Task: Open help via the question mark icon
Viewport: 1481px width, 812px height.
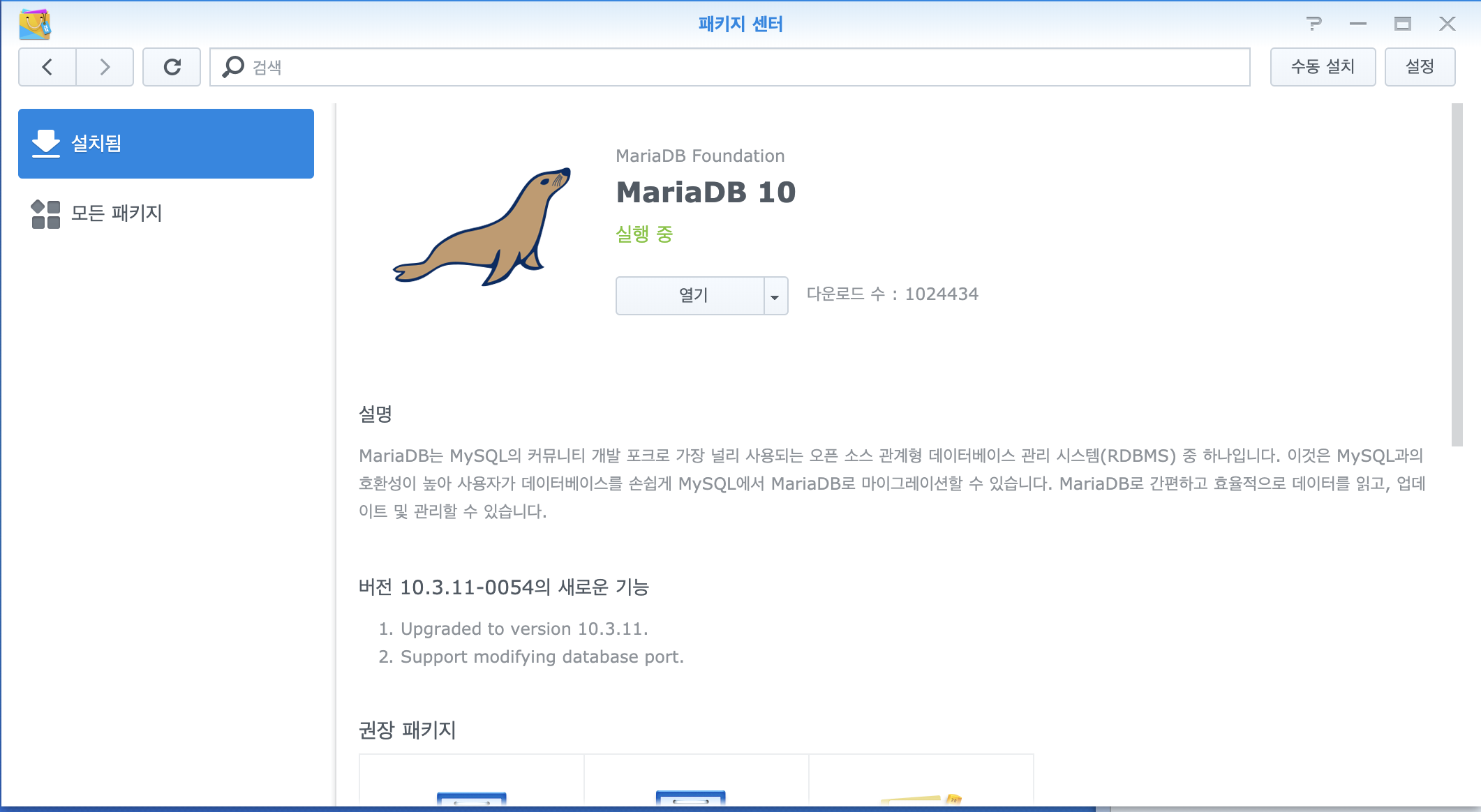Action: click(1313, 24)
